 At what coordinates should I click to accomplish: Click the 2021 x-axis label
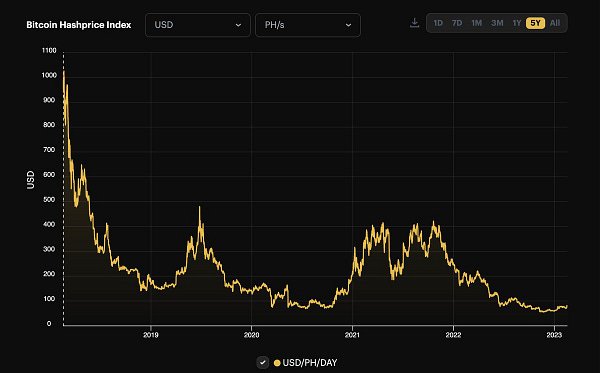pyautogui.click(x=352, y=335)
